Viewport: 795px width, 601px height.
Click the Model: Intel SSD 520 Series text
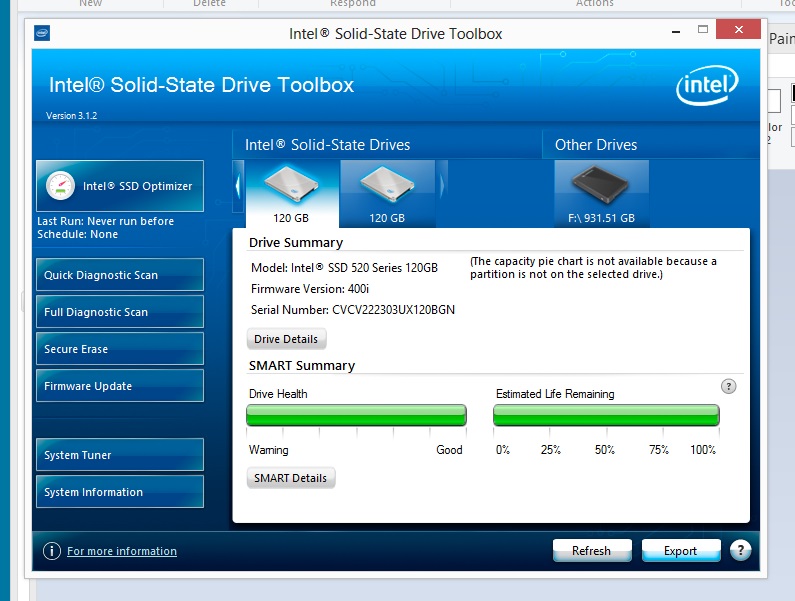click(344, 268)
